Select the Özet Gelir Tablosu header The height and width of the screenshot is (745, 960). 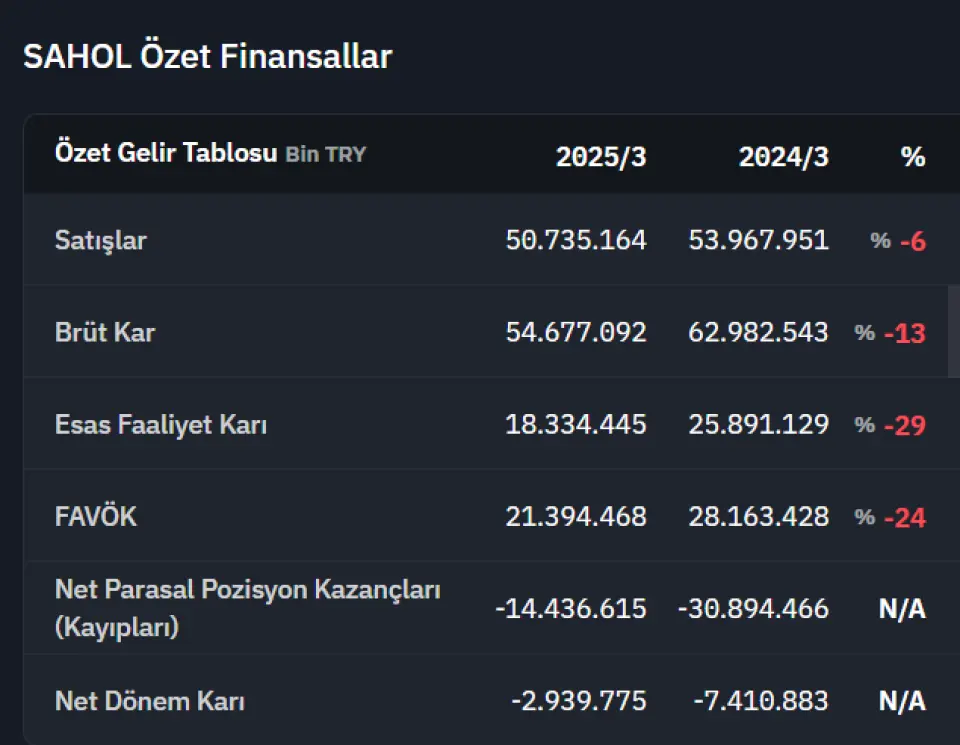tap(166, 152)
